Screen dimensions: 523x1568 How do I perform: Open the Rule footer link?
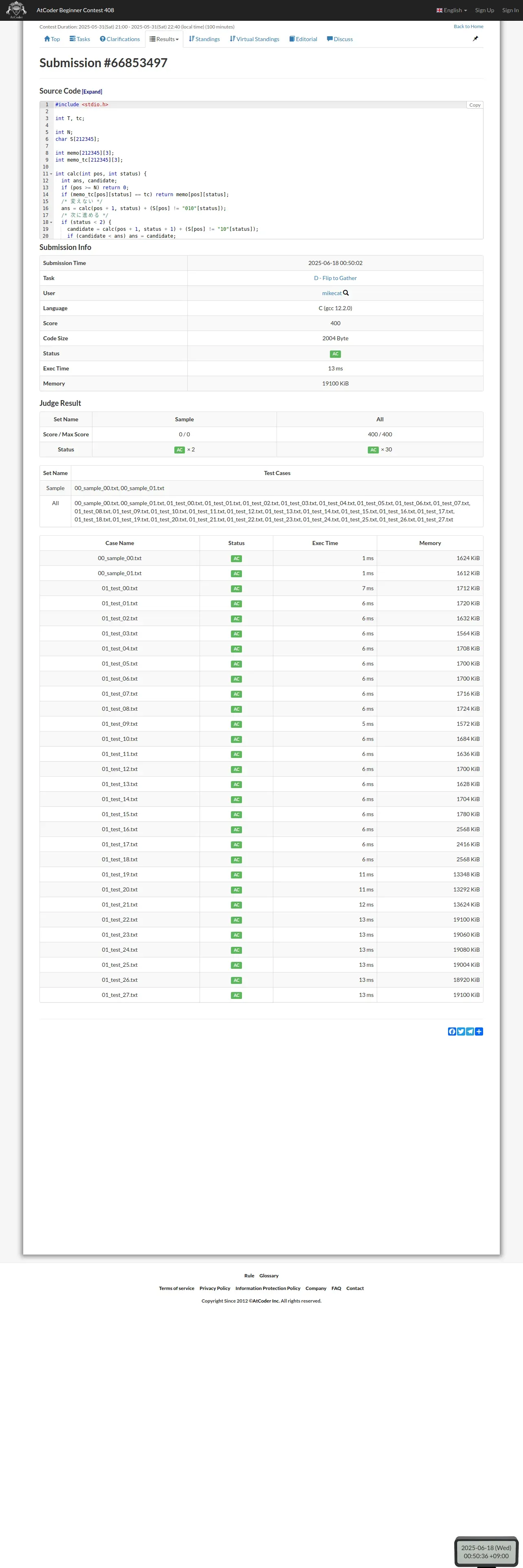(x=249, y=1275)
